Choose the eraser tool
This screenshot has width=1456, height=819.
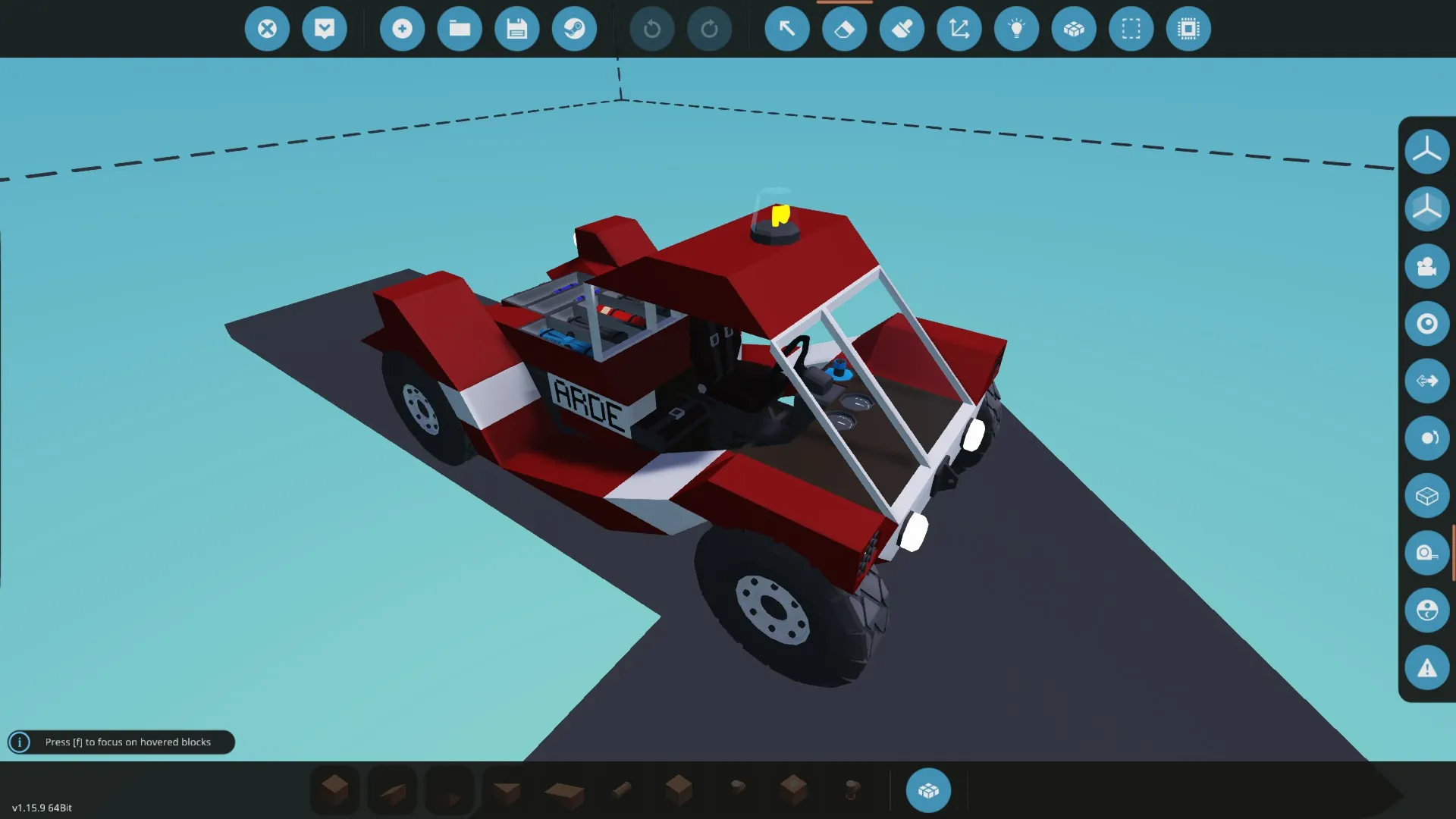(844, 29)
